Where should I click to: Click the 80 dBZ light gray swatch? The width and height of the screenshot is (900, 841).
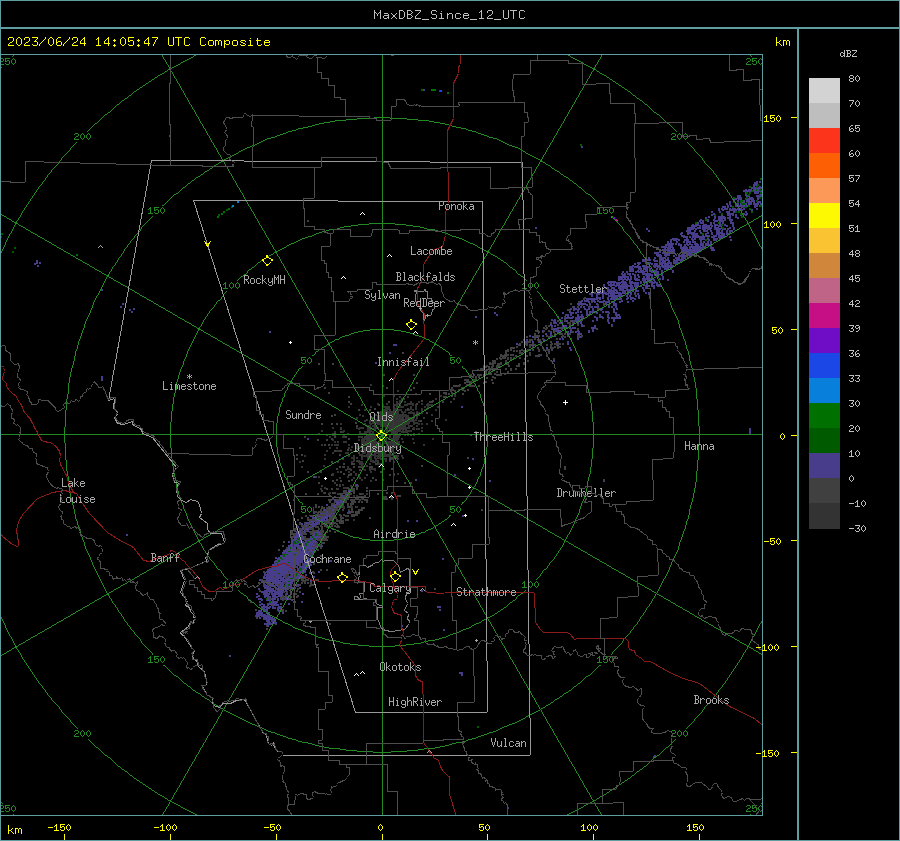[x=824, y=91]
